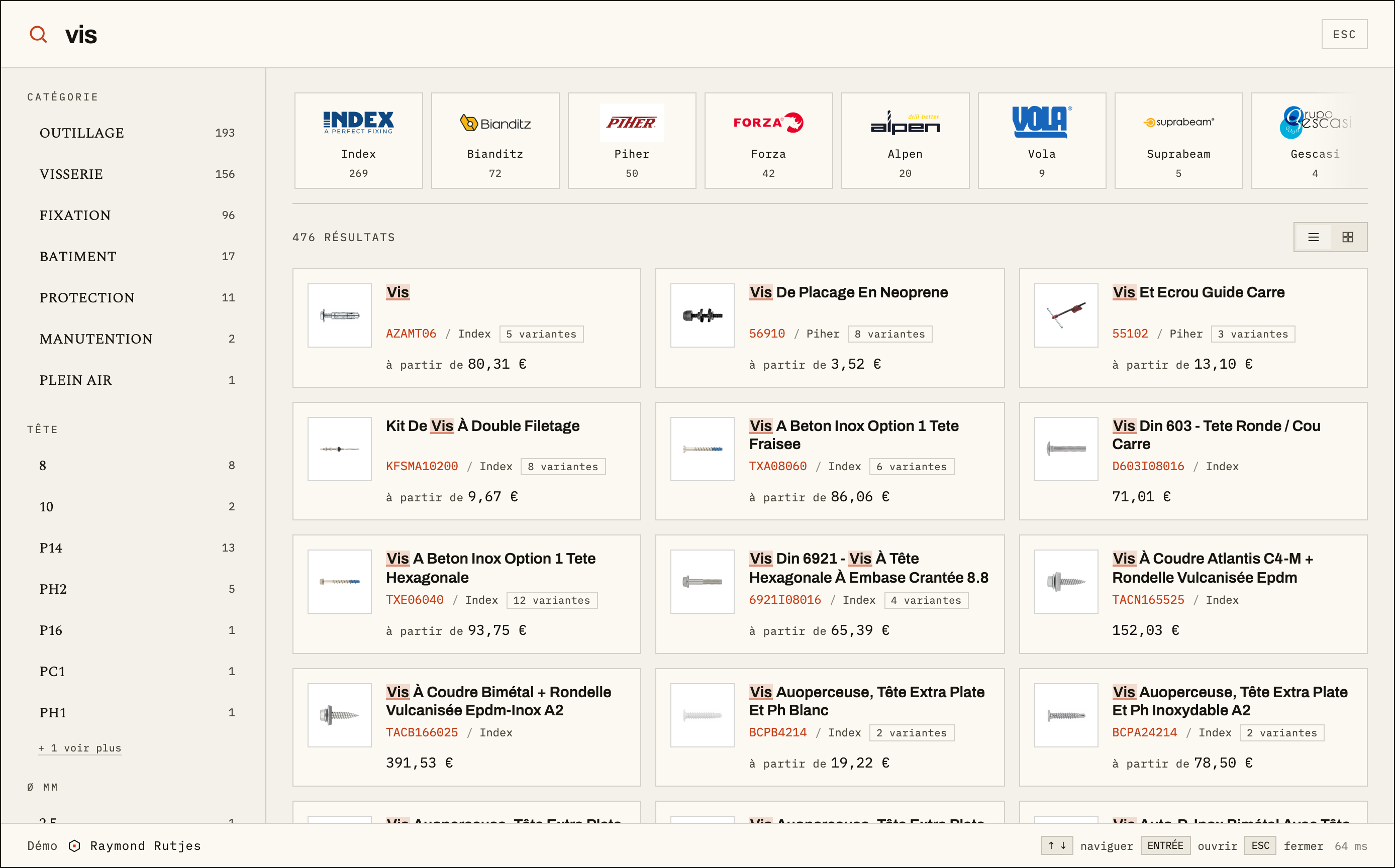Click reference code TXA08060
1395x868 pixels.
click(x=777, y=466)
